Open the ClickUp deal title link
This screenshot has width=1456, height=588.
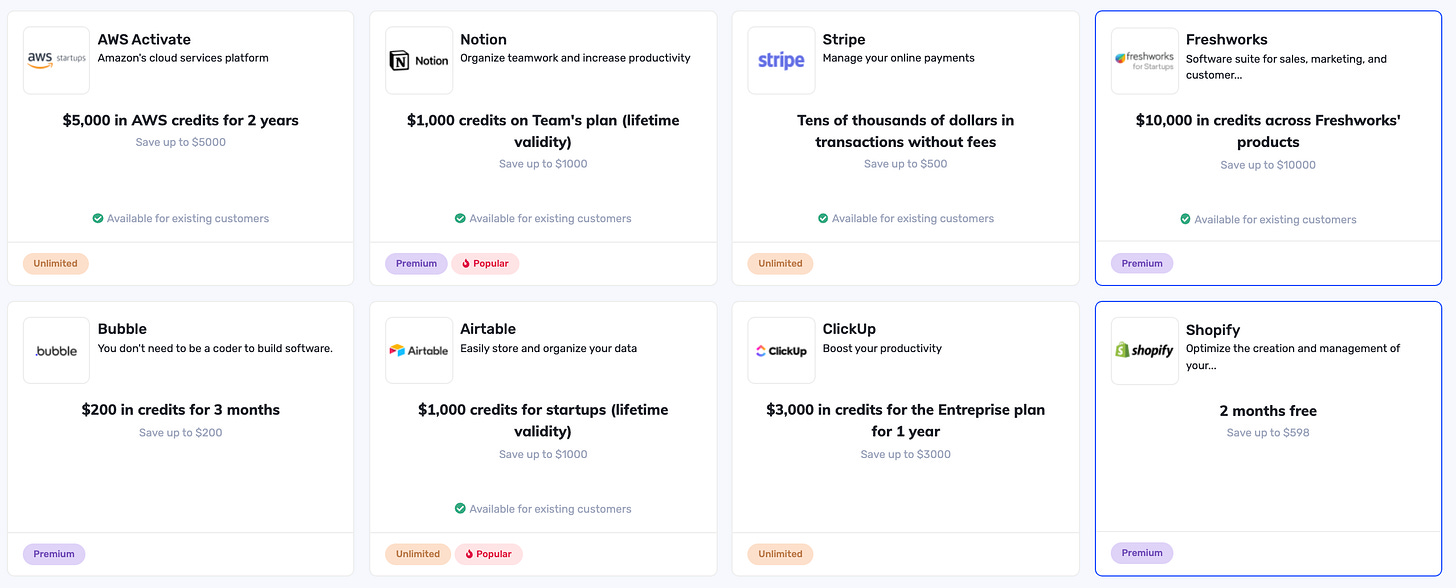click(x=848, y=329)
